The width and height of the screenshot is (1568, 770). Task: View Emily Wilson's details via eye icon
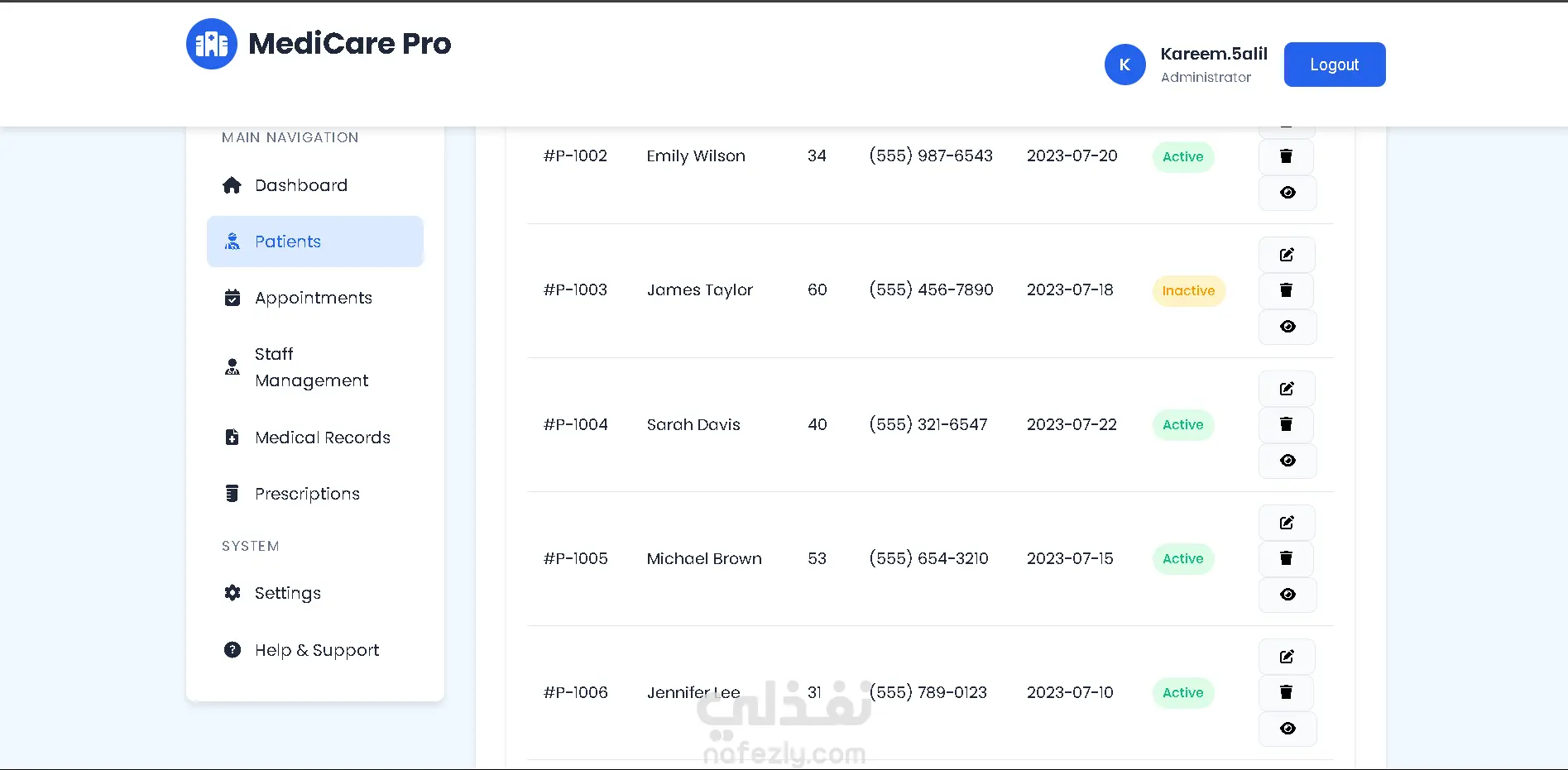click(x=1287, y=193)
